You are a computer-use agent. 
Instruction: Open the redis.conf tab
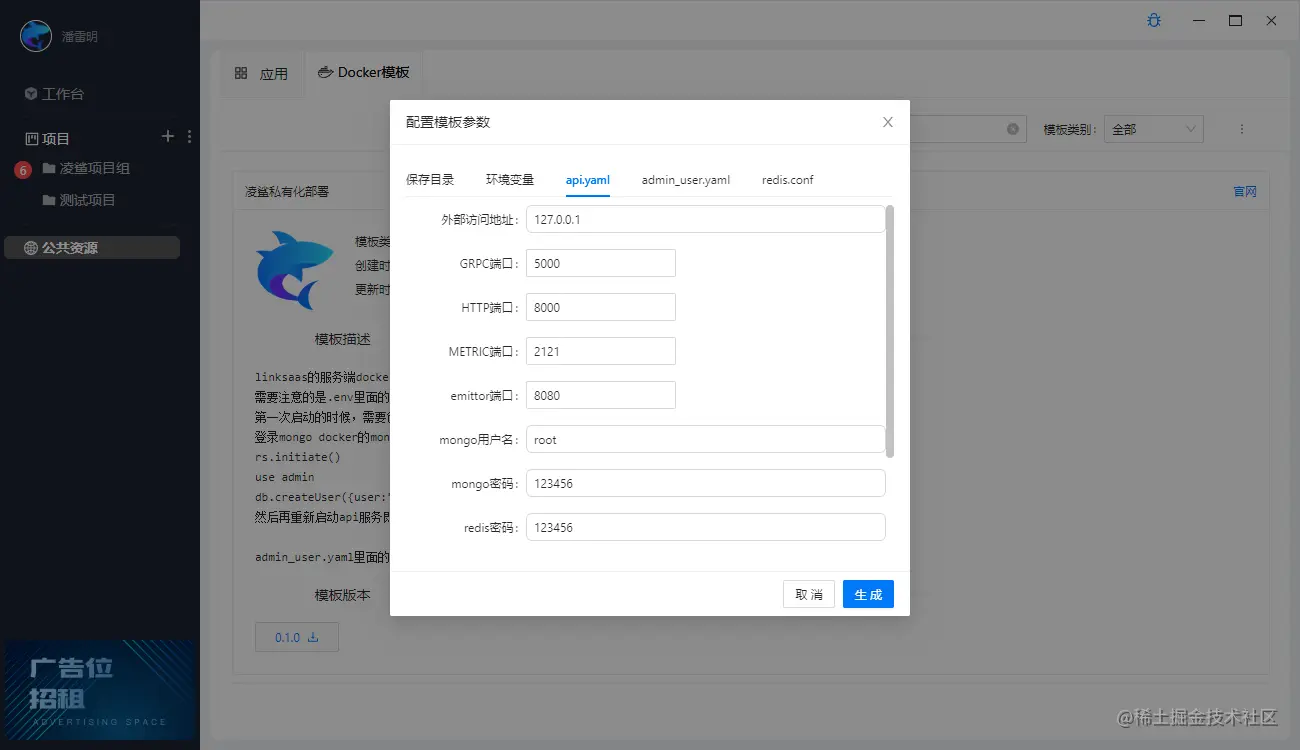(788, 180)
